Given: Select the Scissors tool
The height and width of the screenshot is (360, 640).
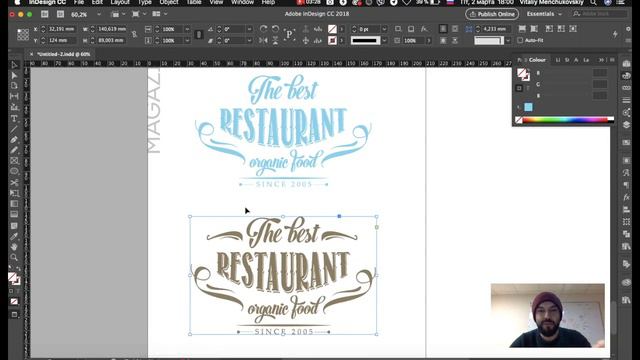Looking at the screenshot, I should point(14,182).
